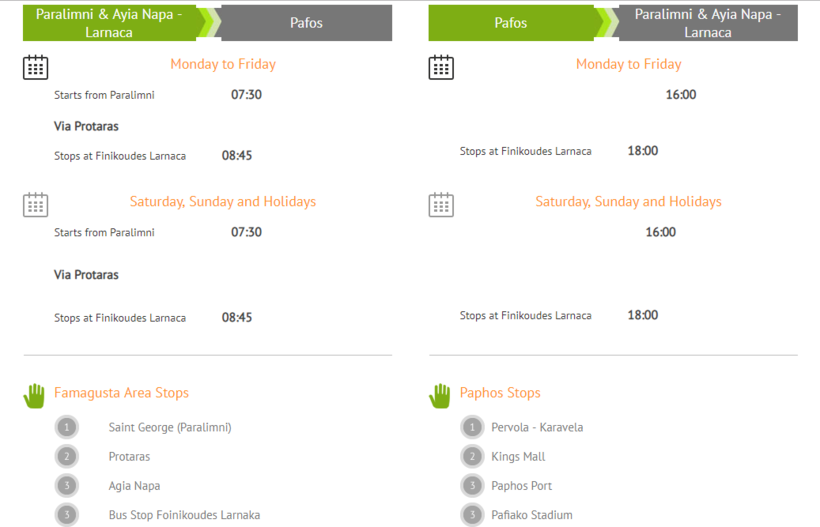The image size is (820, 527).
Task: Click the hand icon beside Paphos Stops
Action: pos(440,395)
